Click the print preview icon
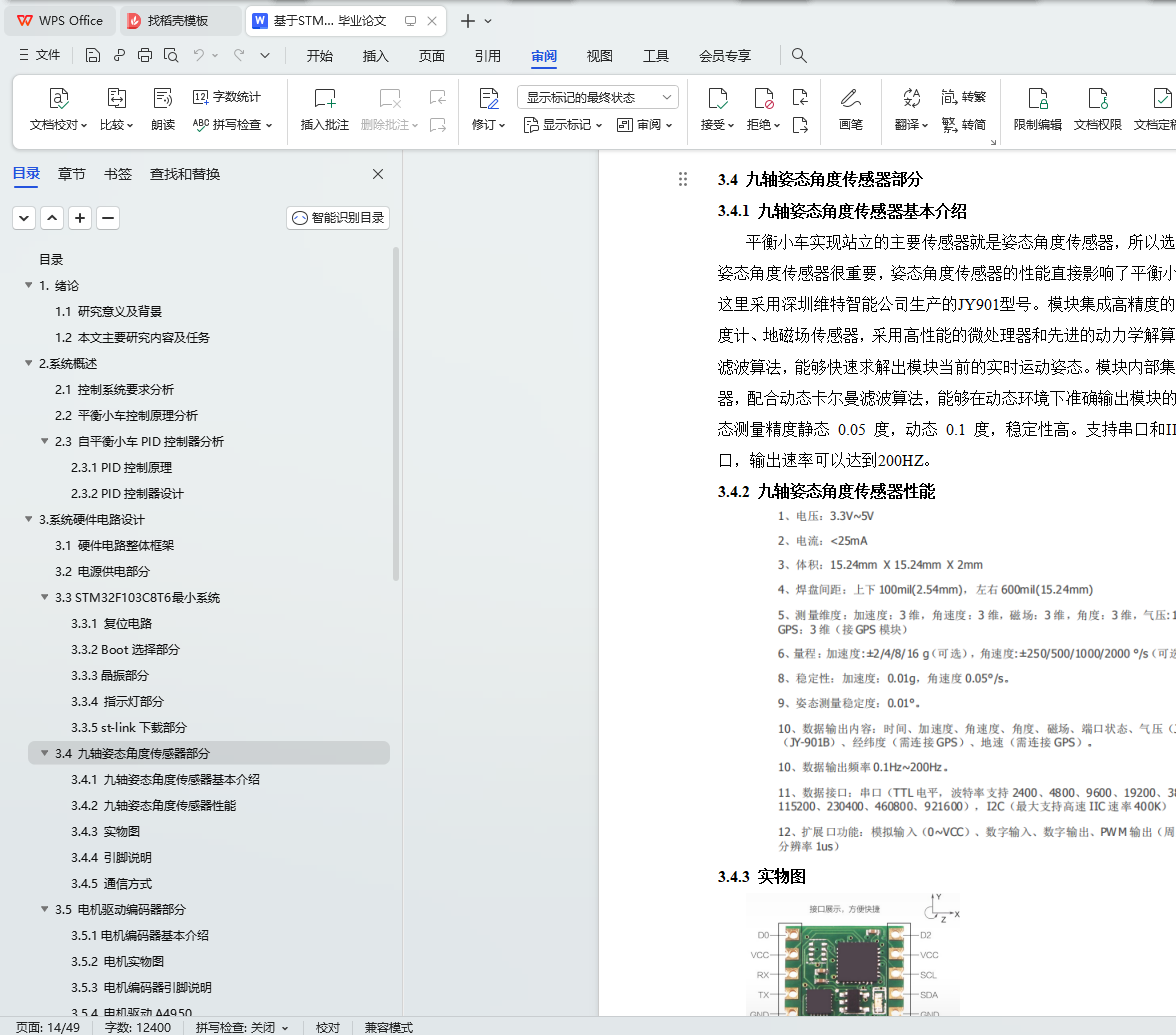The width and height of the screenshot is (1176, 1035). 171,56
